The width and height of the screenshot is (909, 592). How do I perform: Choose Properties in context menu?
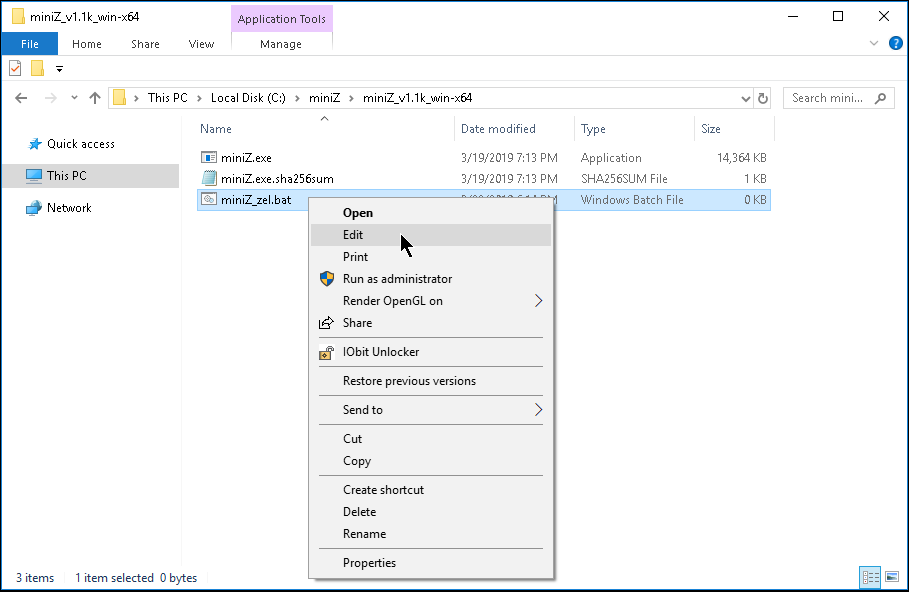[x=431, y=563]
